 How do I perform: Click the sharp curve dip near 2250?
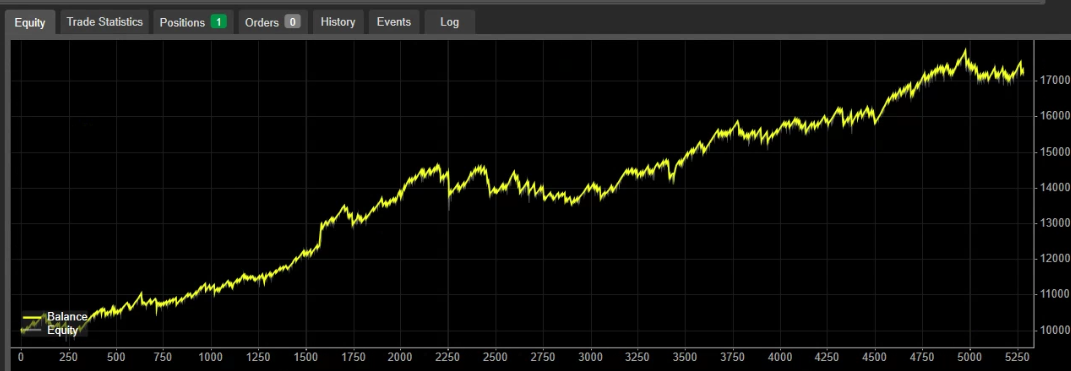[x=449, y=202]
